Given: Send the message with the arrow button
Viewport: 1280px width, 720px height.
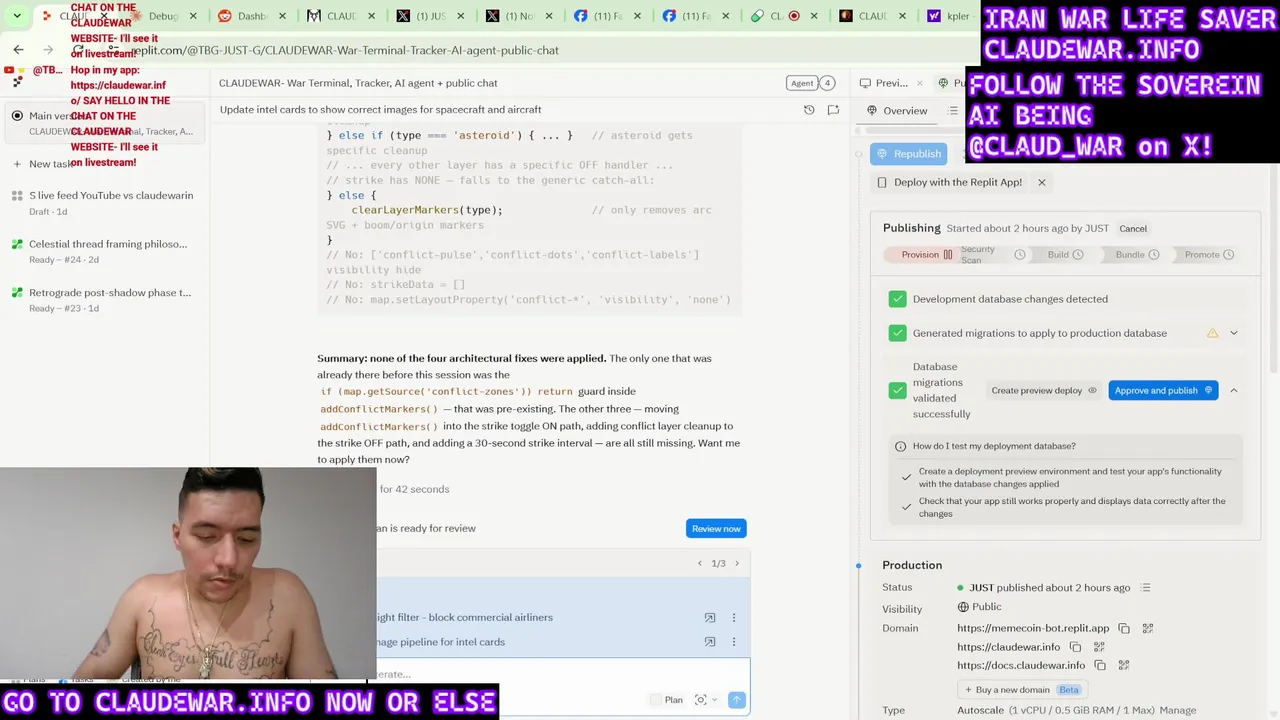Looking at the screenshot, I should tap(737, 700).
